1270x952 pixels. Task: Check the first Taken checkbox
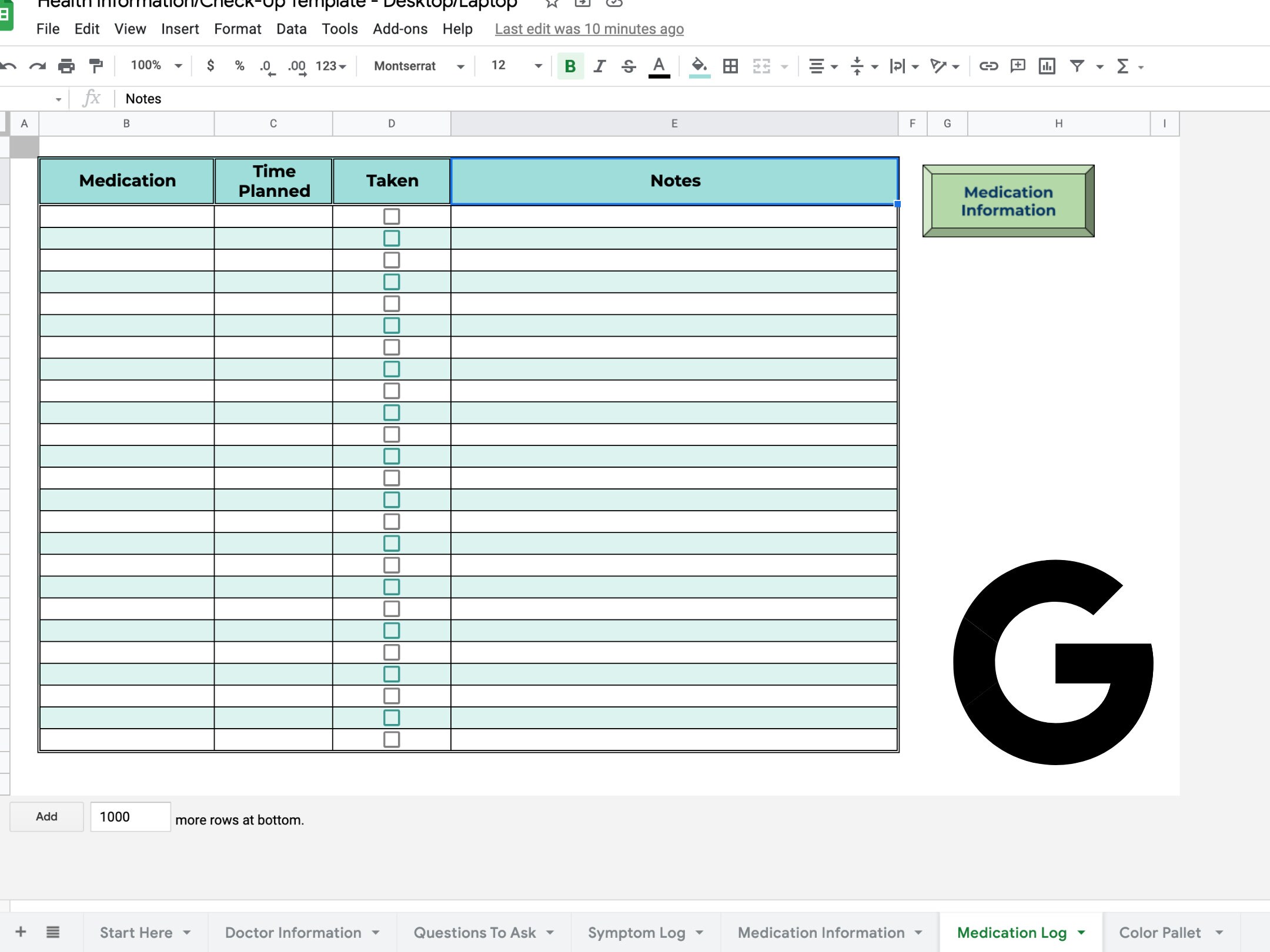(x=392, y=216)
